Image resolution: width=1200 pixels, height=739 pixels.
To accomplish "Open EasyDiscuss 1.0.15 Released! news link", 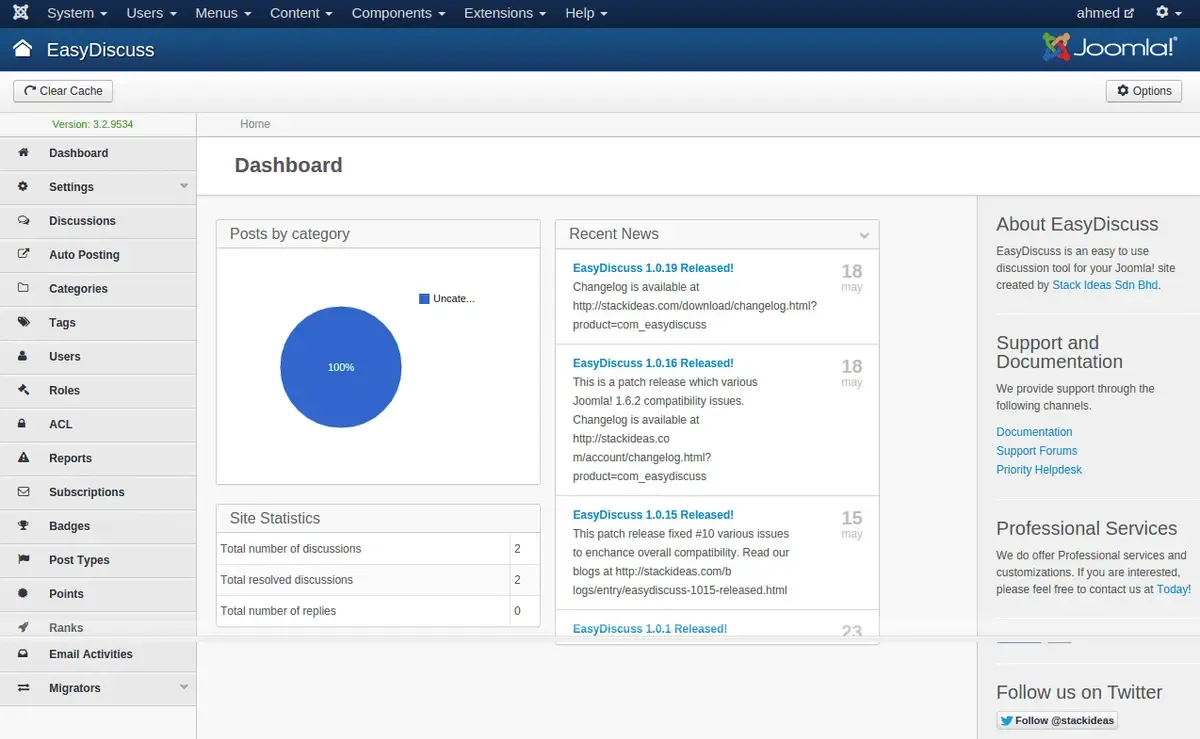I will click(653, 515).
